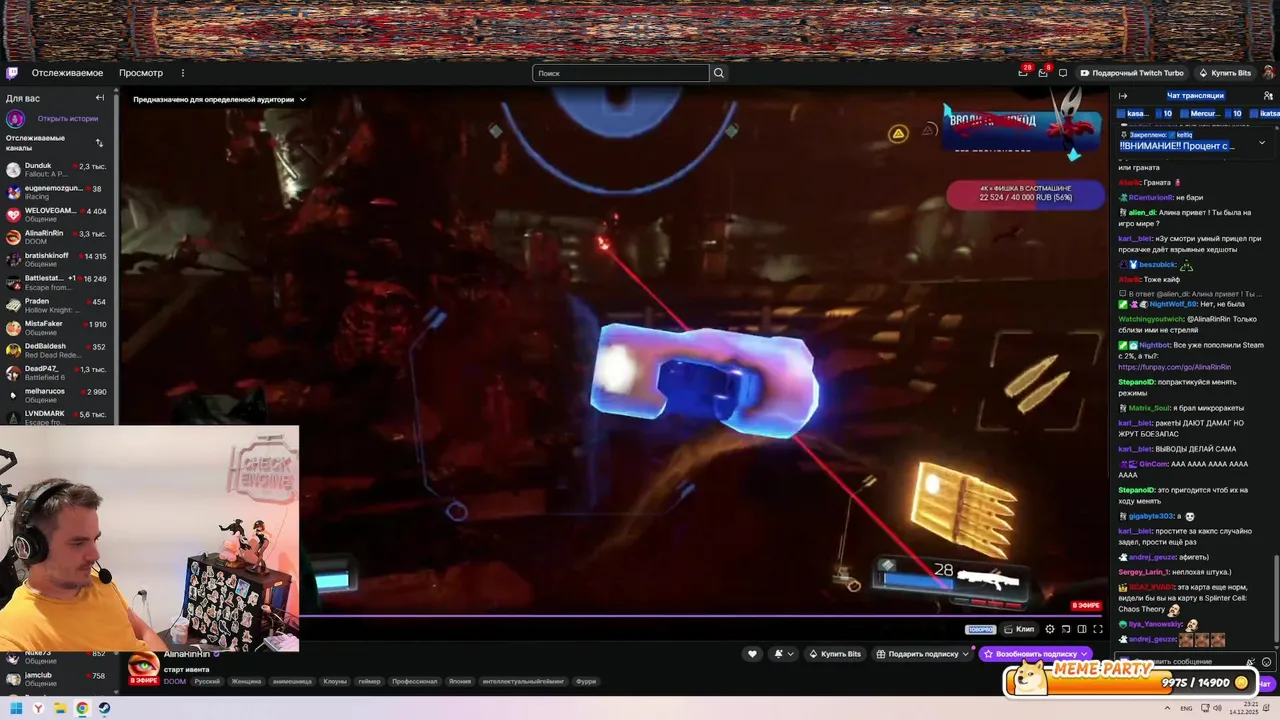Click the chat scrollbar
The height and width of the screenshot is (720, 1280).
1275,600
